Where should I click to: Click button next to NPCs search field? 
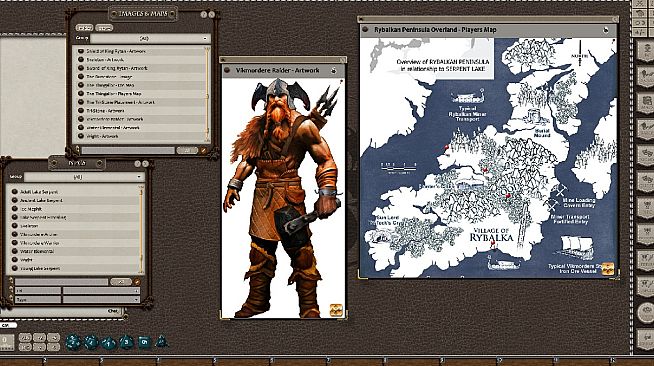click(121, 282)
